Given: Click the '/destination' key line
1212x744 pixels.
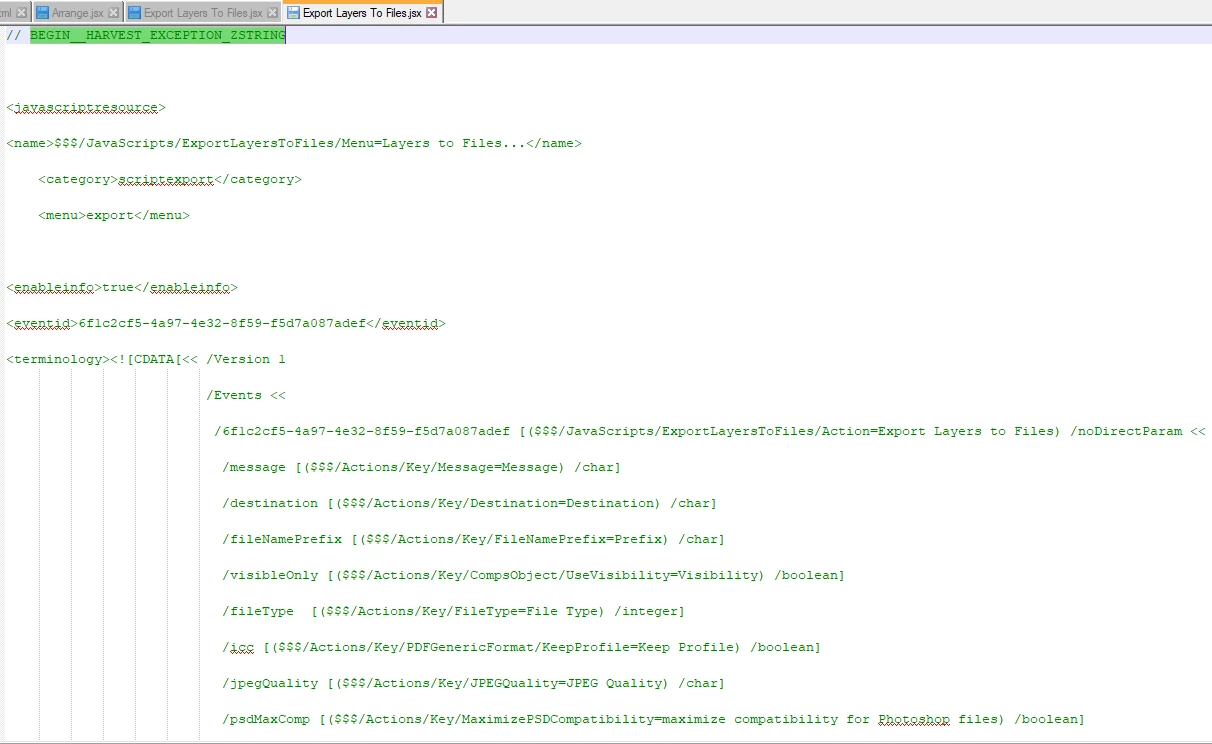Looking at the screenshot, I should point(470,503).
